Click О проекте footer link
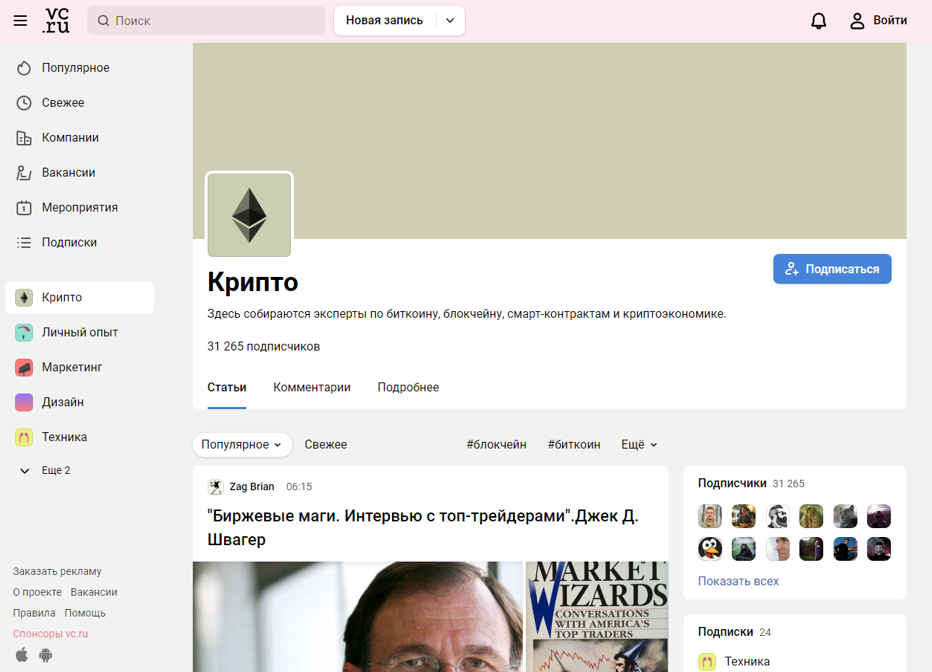The height and width of the screenshot is (672, 932). [37, 592]
